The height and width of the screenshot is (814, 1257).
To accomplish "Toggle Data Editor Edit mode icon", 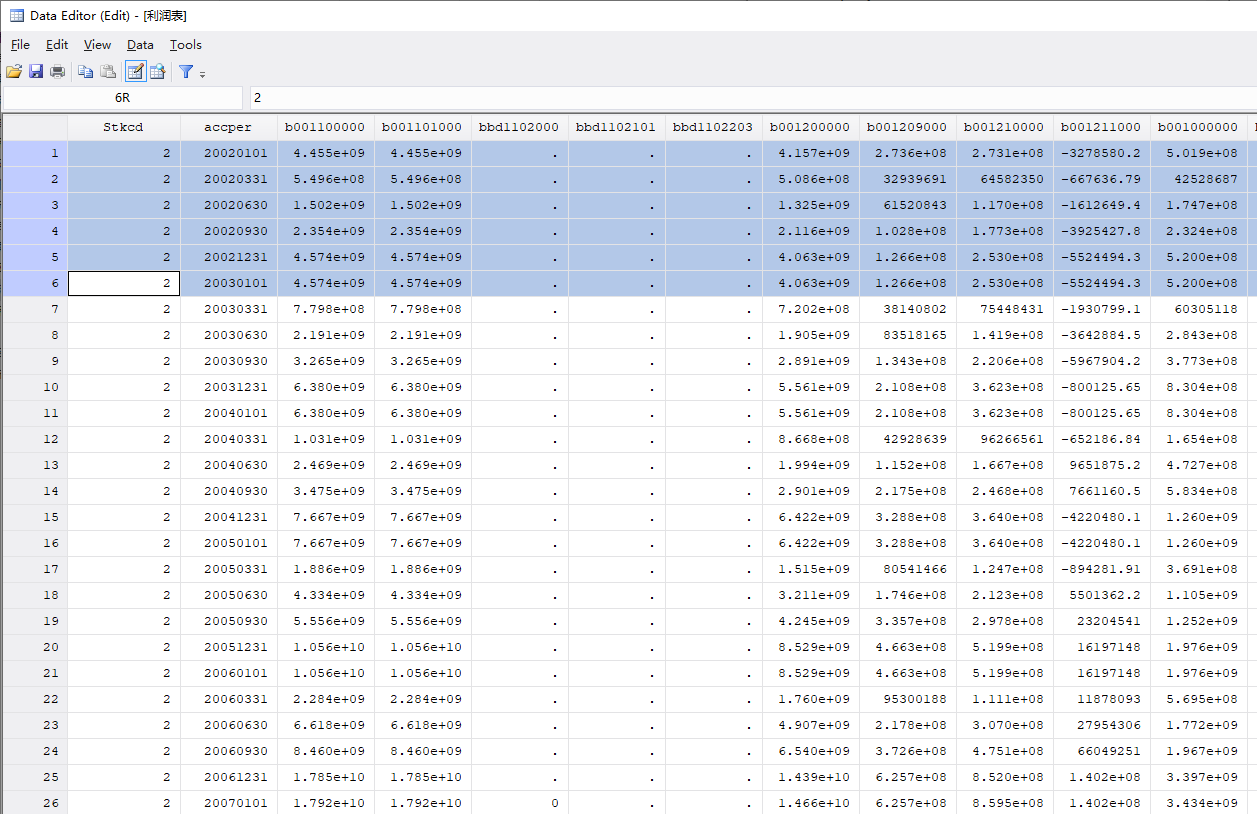I will (x=135, y=71).
